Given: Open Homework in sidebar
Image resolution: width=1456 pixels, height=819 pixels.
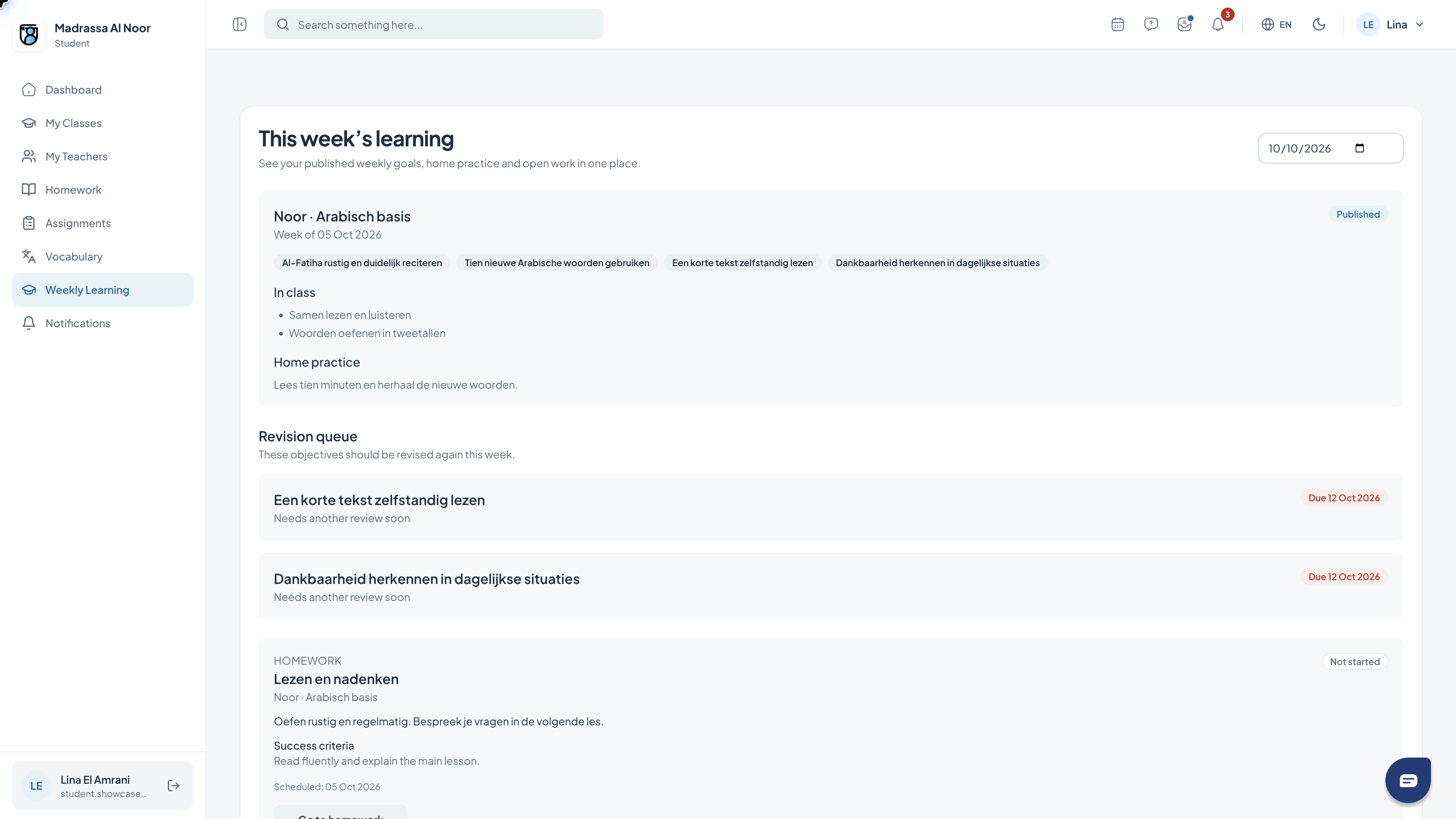Looking at the screenshot, I should click(102, 190).
